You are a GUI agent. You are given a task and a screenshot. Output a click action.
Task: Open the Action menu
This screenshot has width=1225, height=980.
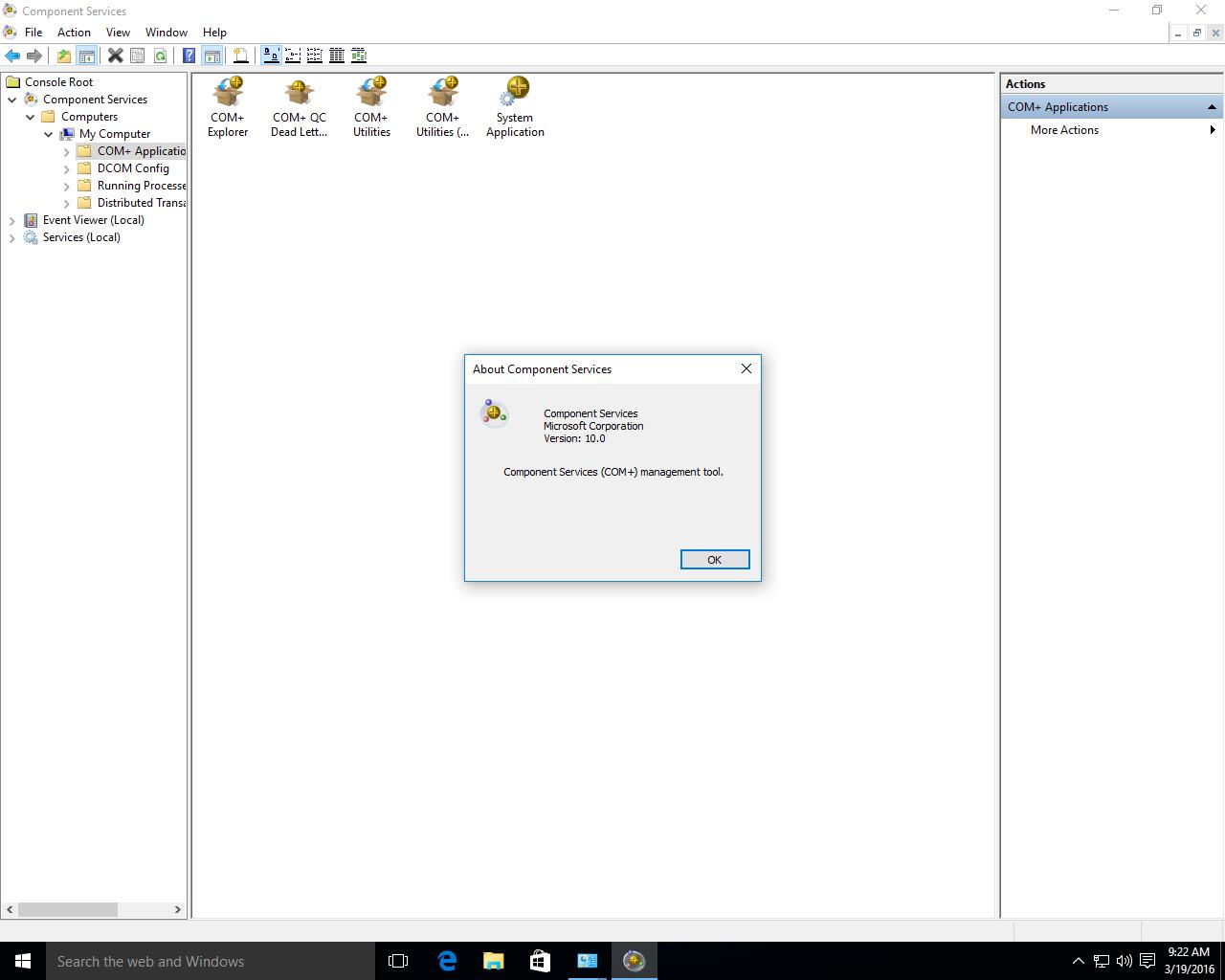pos(74,32)
